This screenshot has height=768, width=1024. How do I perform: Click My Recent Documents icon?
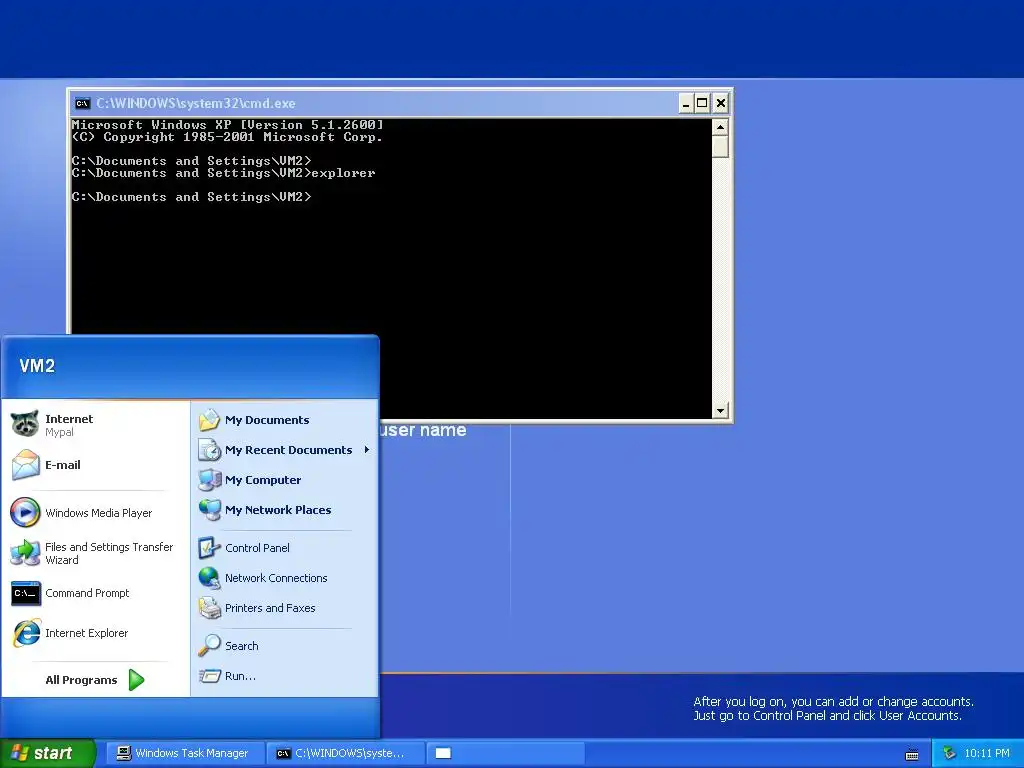(210, 450)
